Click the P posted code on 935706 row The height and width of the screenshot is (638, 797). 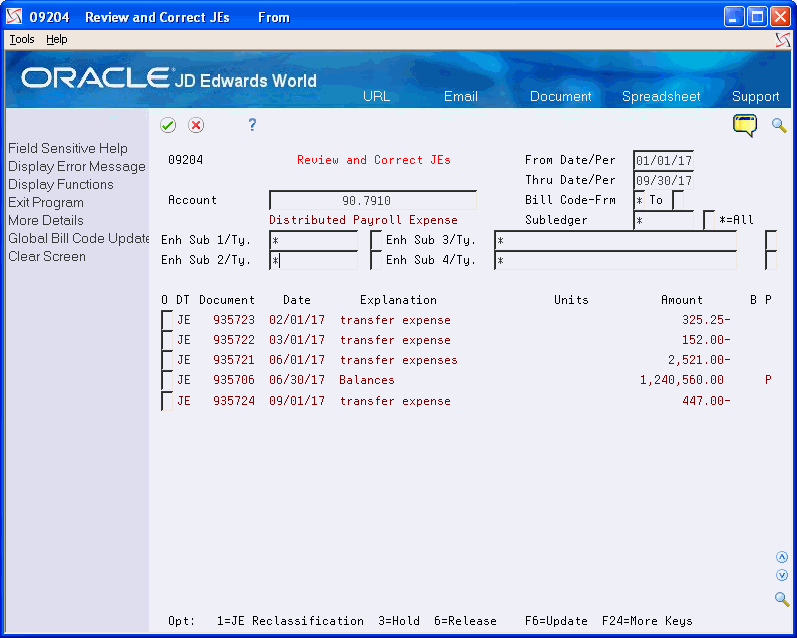(x=768, y=380)
